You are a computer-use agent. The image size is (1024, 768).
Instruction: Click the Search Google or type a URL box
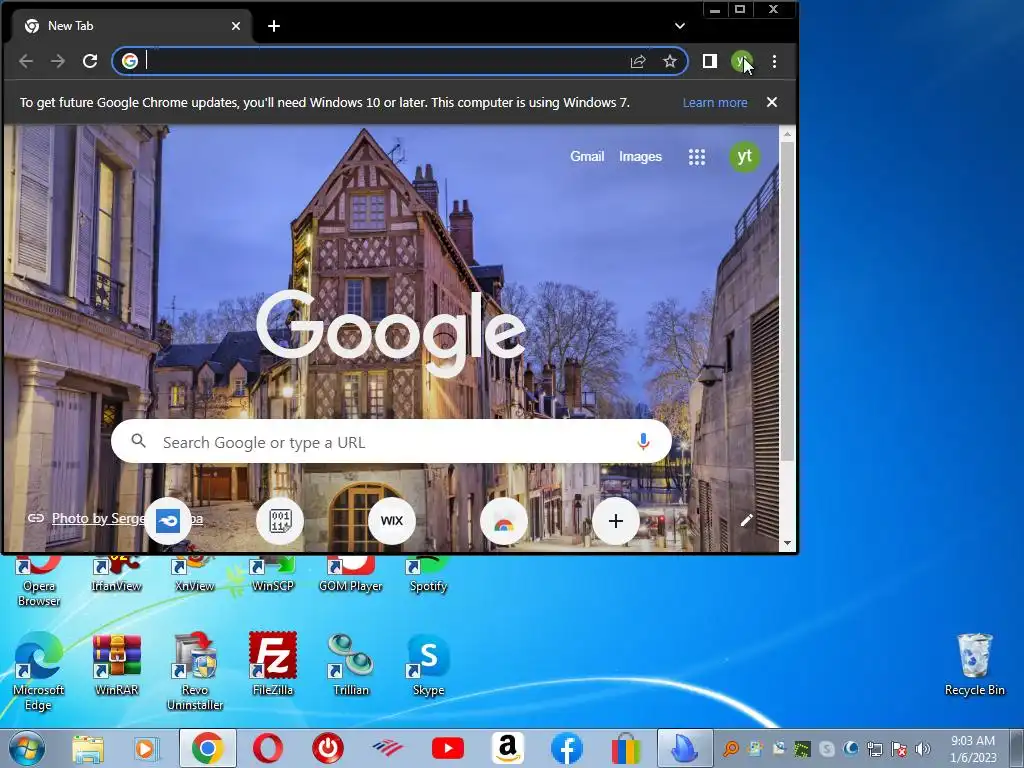coord(391,441)
